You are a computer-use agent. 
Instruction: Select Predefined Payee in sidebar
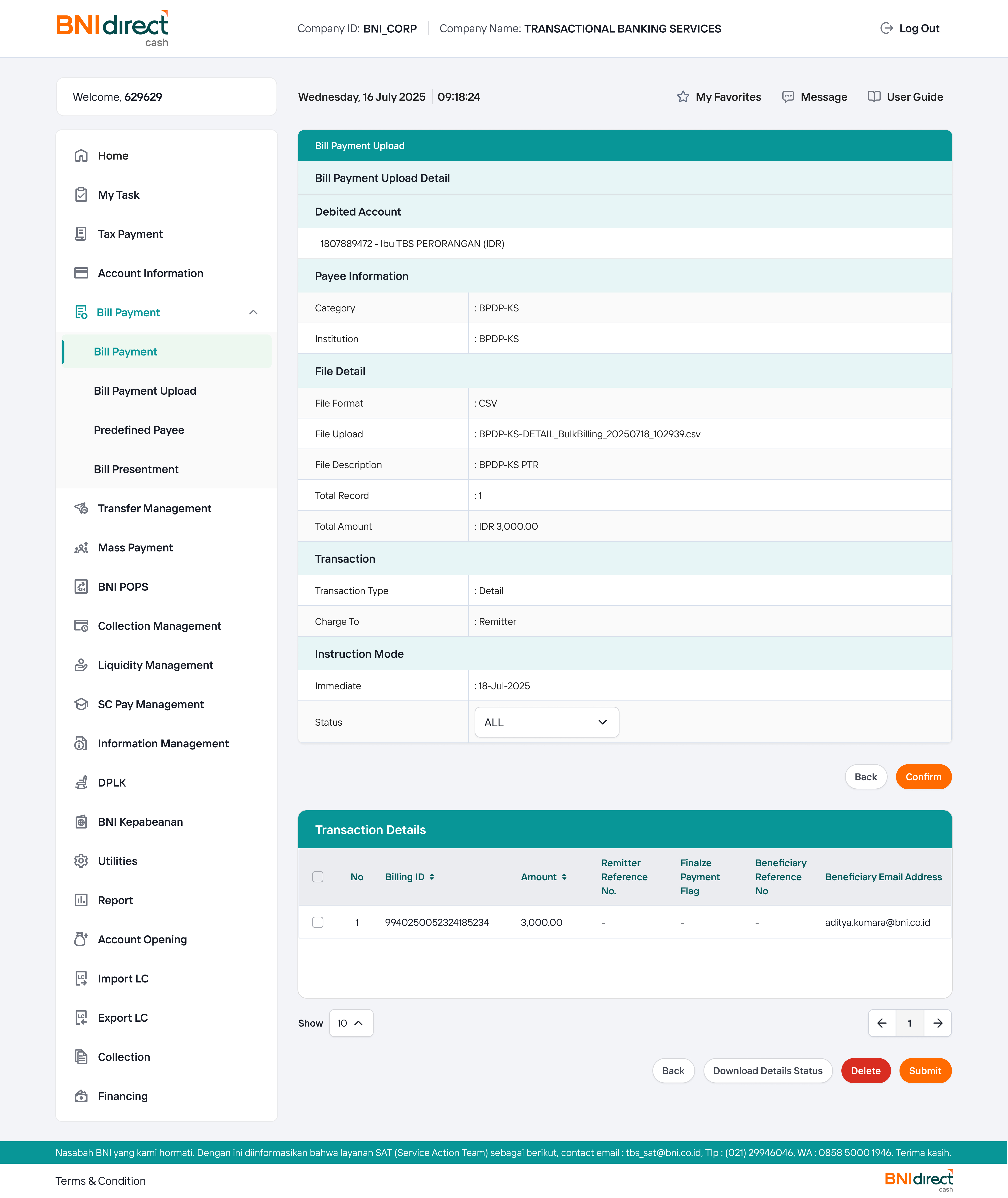(139, 430)
